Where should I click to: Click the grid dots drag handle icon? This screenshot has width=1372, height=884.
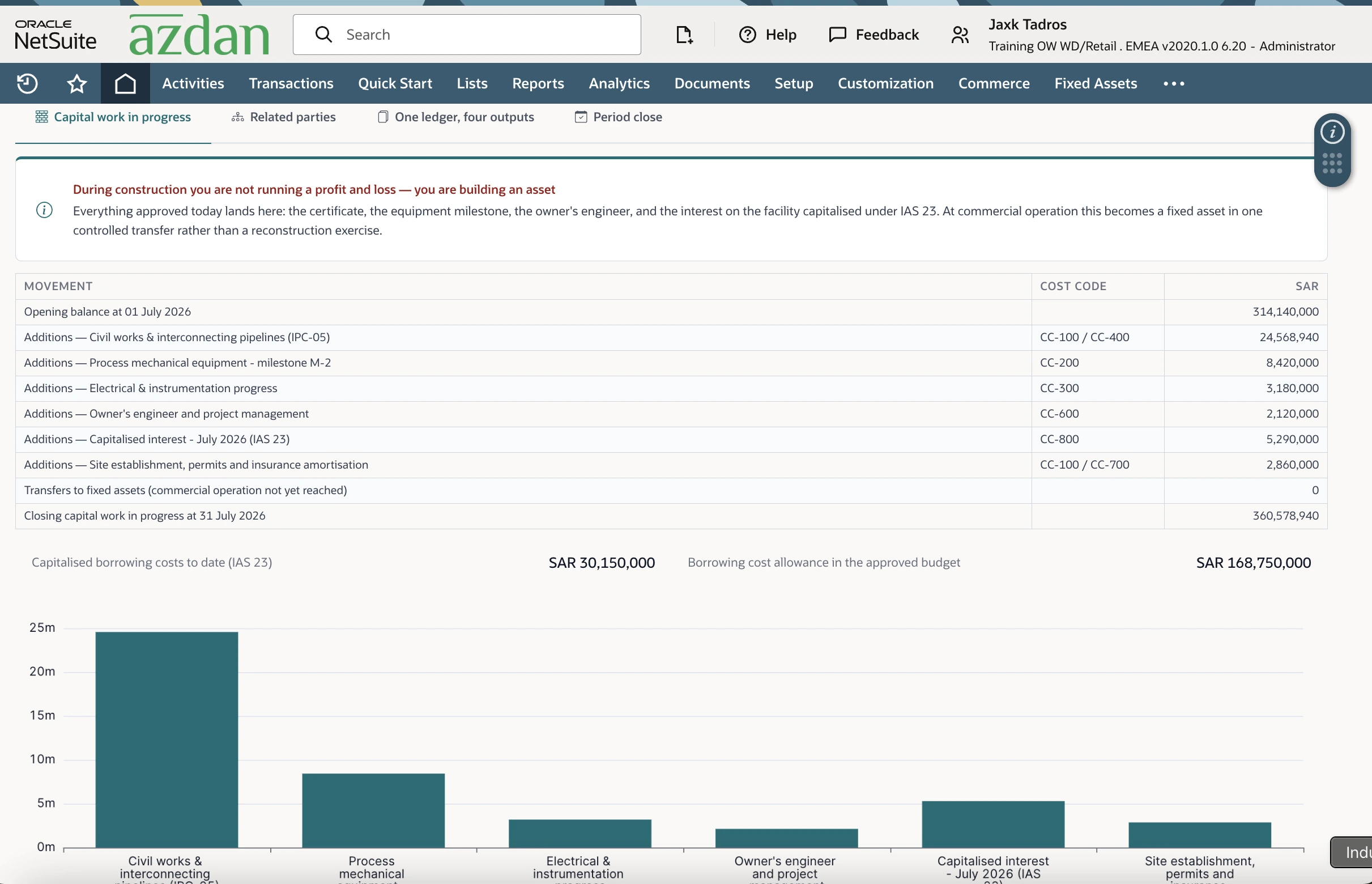[1332, 163]
